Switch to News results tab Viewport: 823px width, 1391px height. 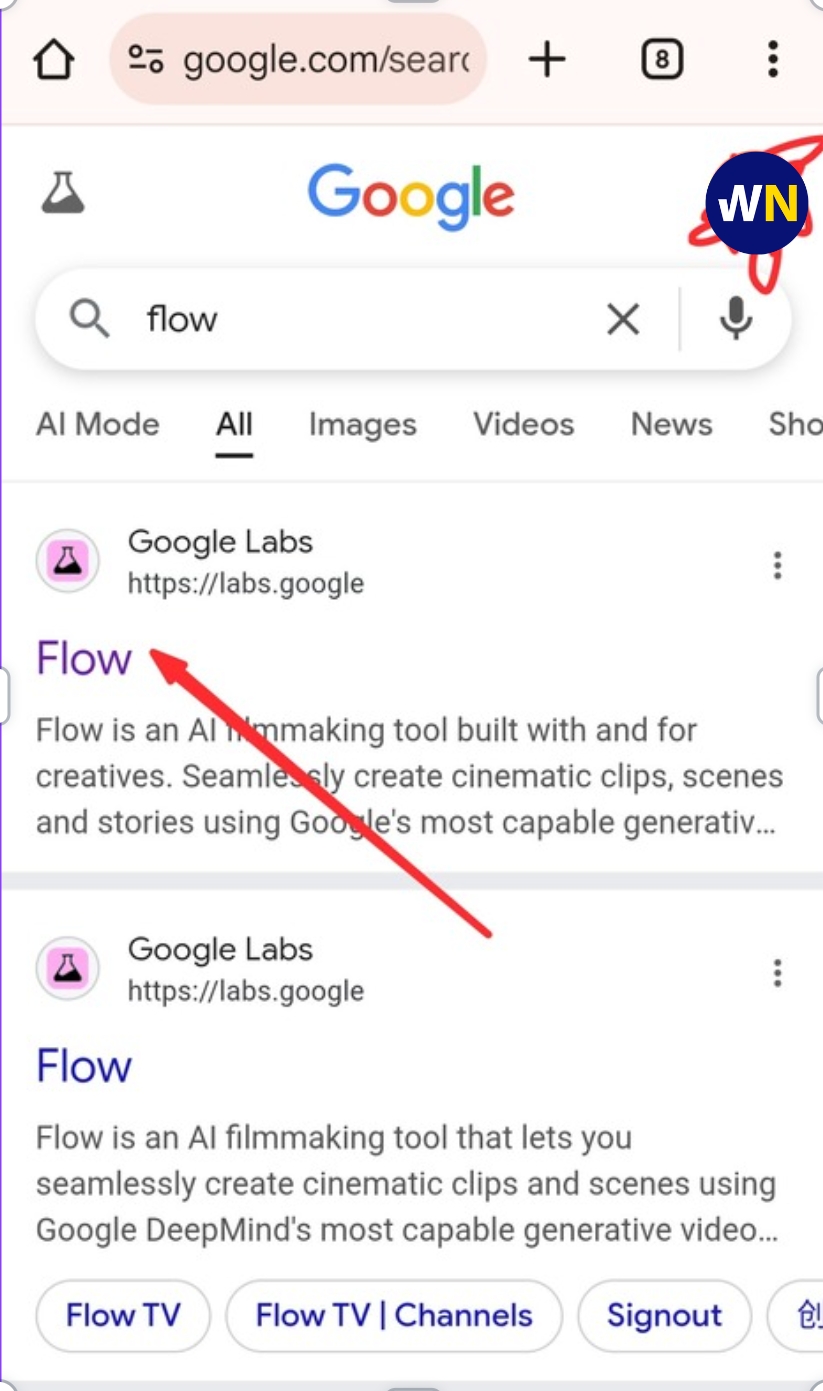(672, 425)
